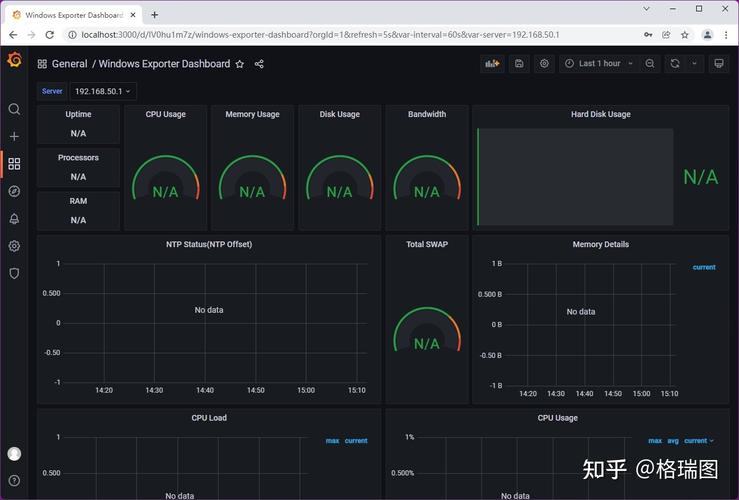739x500 pixels.
Task: Click the Add panel icon
Action: (x=493, y=64)
